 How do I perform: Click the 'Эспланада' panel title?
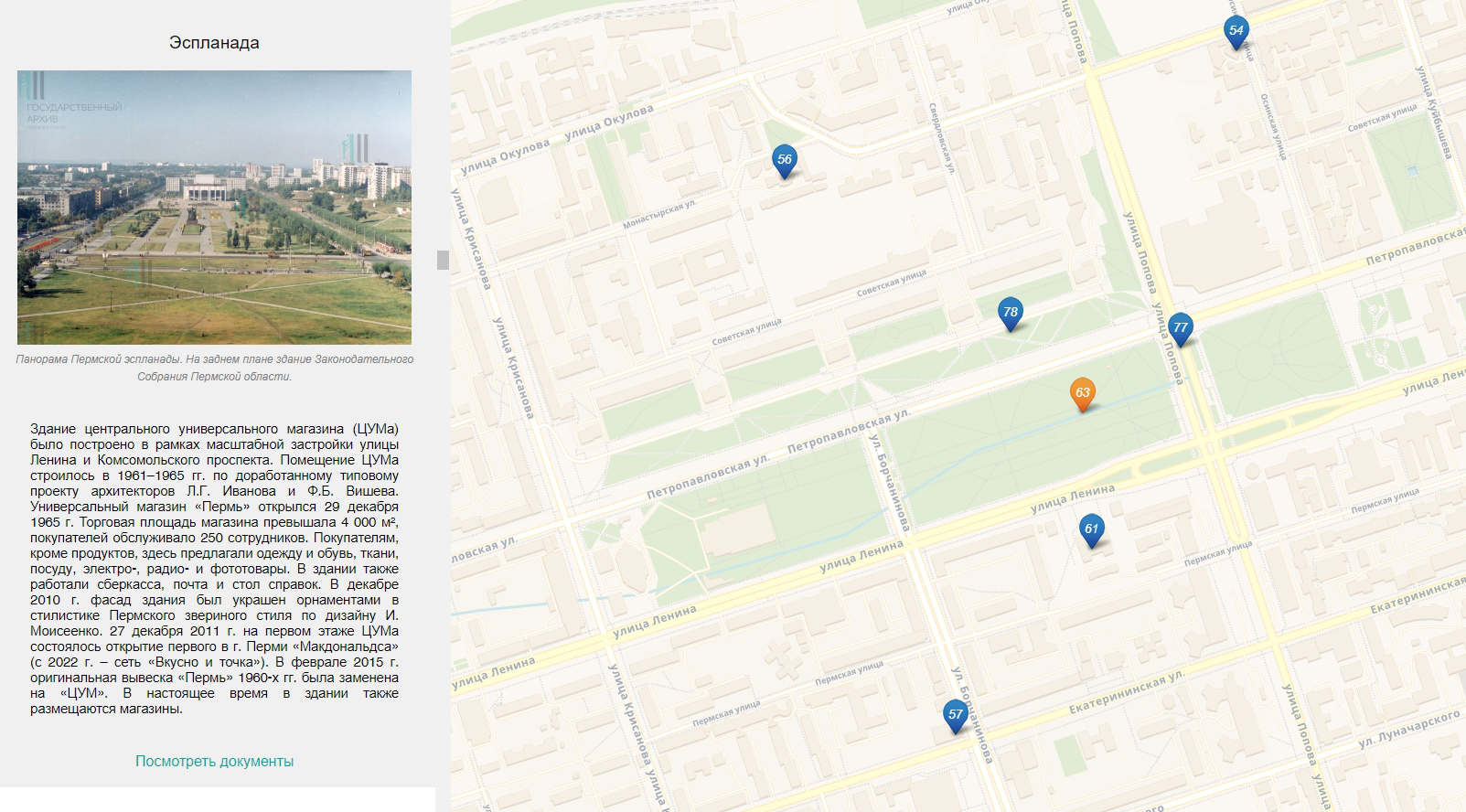tap(214, 43)
